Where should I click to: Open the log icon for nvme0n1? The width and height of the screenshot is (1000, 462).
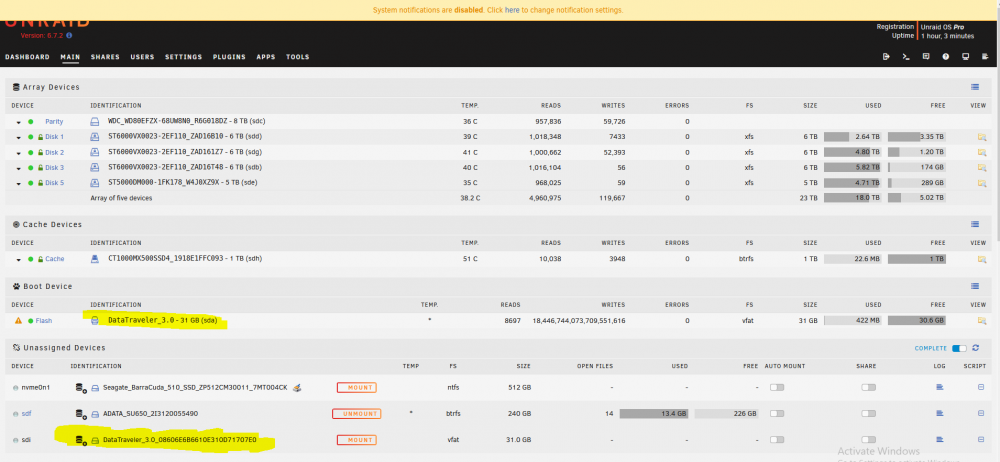(939, 387)
